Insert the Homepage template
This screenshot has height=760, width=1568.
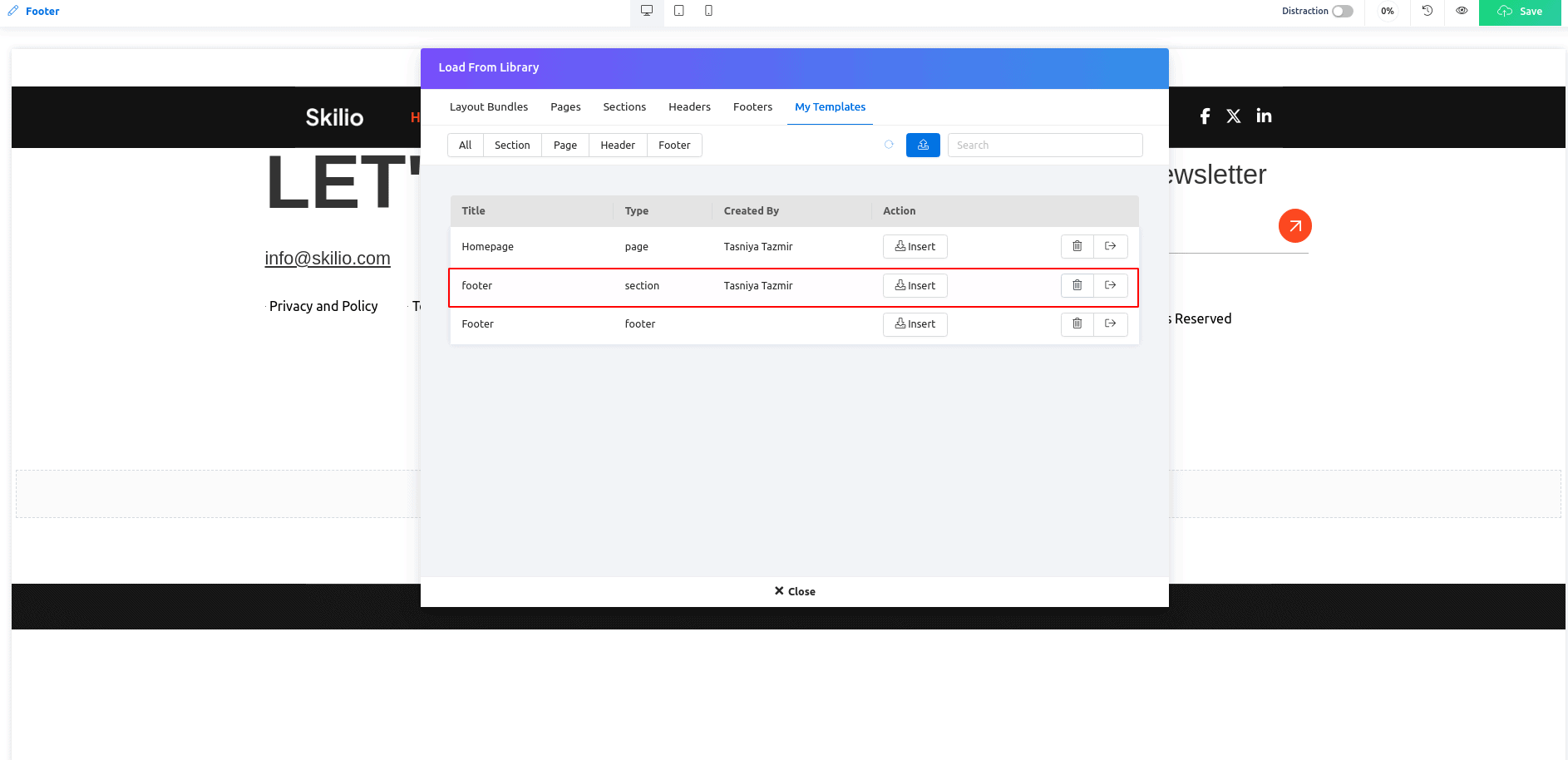(915, 246)
